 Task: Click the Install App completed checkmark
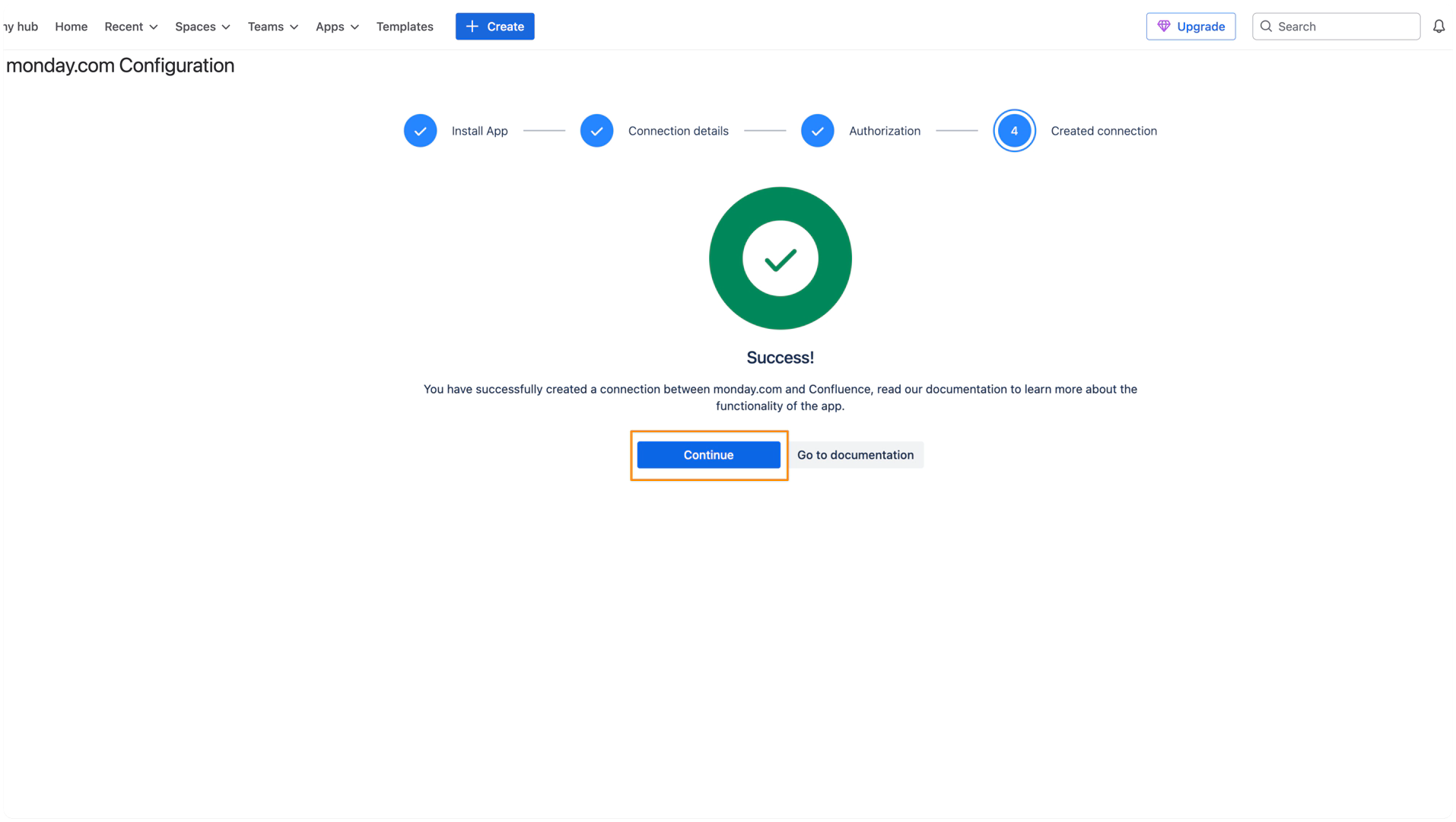click(420, 131)
